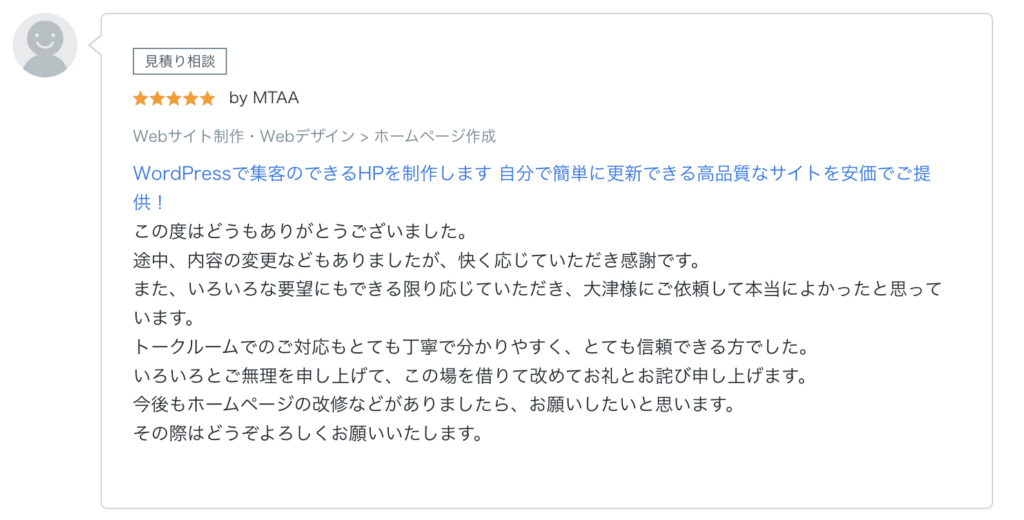Click the reviewer's gray avatar icon
Screen dimensions: 1024x520
tap(45, 44)
